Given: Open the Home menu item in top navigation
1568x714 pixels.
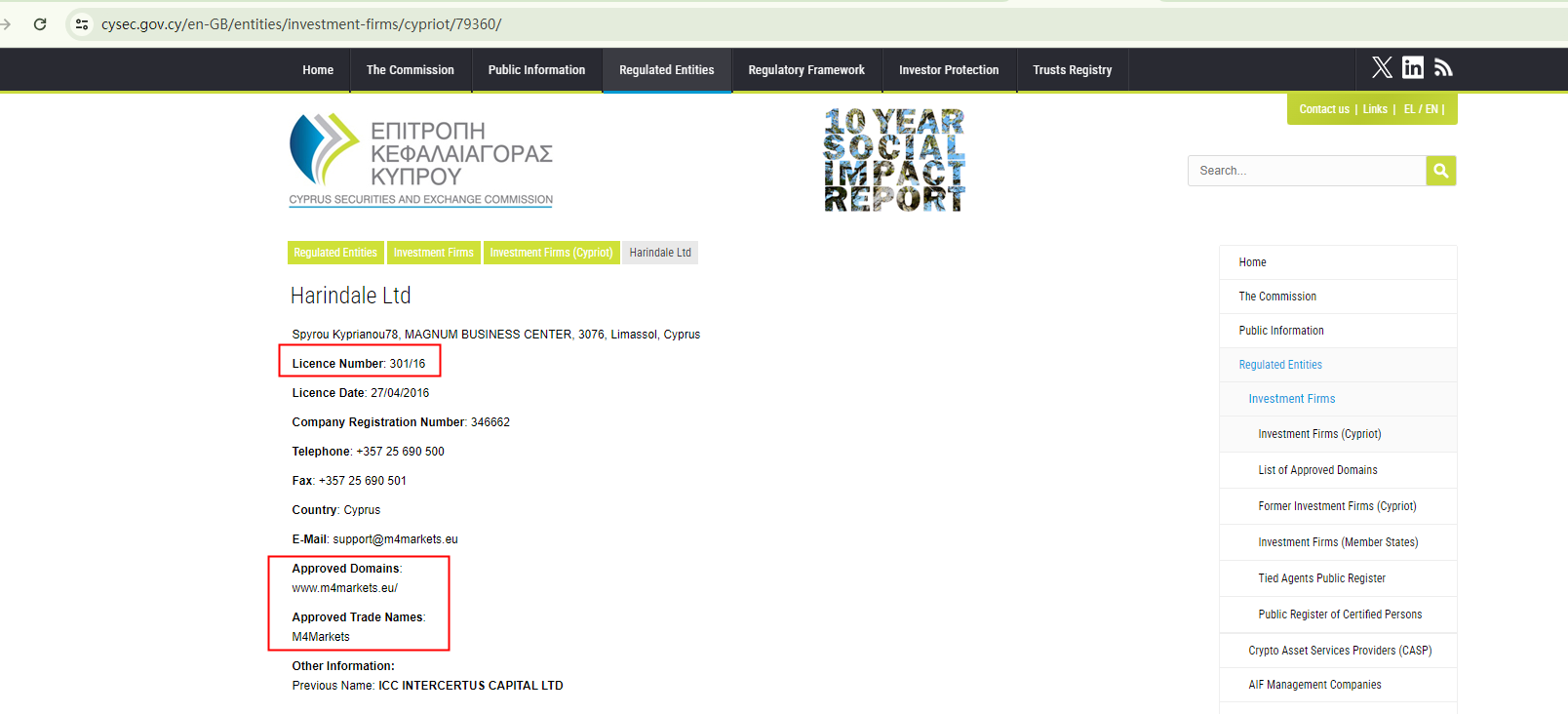Looking at the screenshot, I should point(318,70).
